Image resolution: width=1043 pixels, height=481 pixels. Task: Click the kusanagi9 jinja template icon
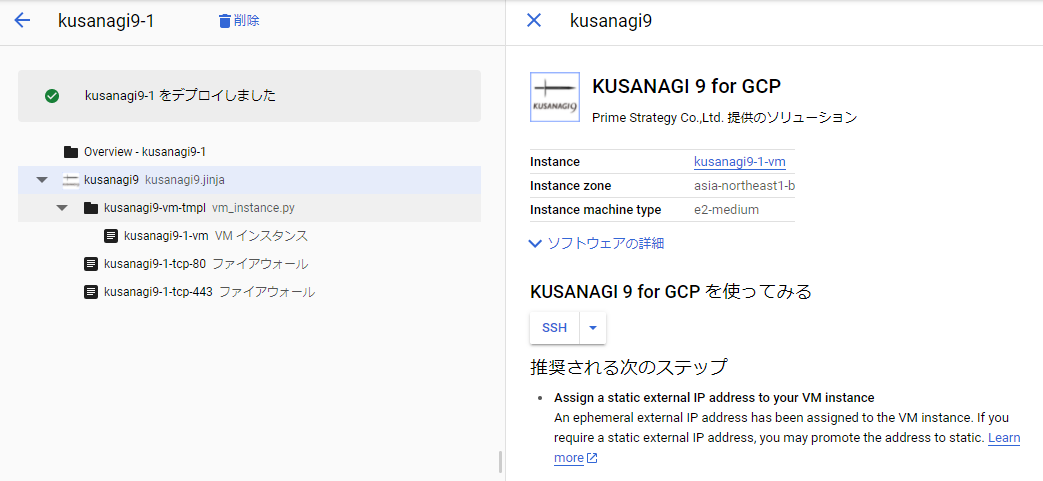71,180
